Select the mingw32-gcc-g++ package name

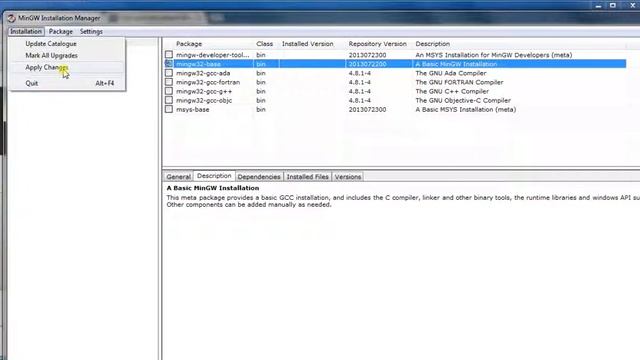204,91
